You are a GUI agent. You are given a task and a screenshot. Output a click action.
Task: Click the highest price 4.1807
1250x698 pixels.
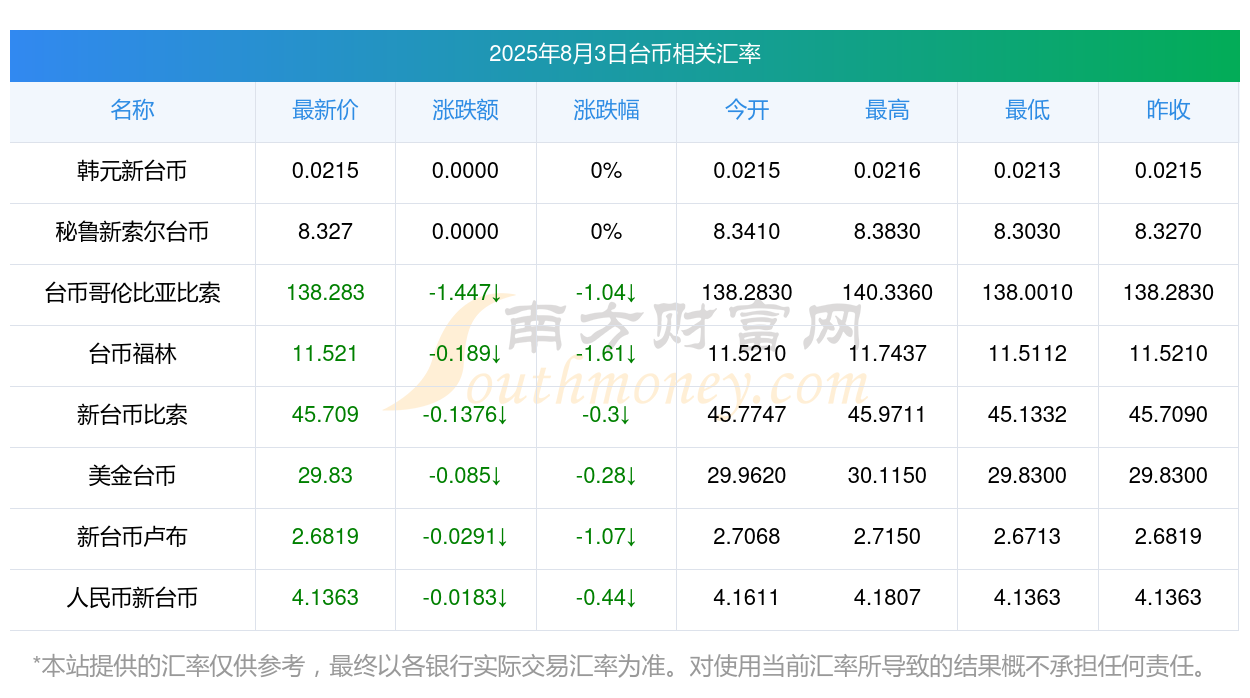pyautogui.click(x=887, y=598)
